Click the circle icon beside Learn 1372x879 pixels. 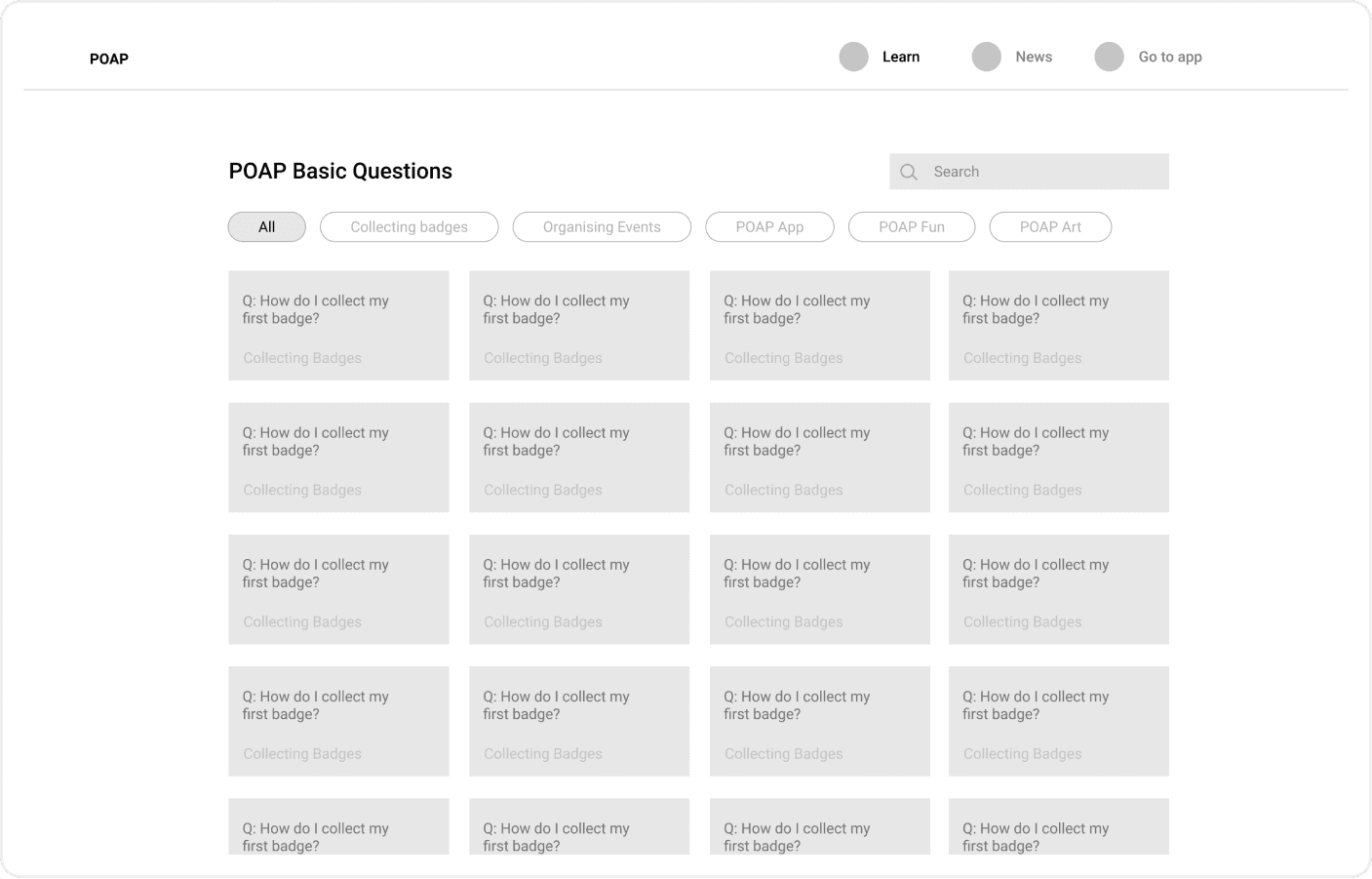pyautogui.click(x=854, y=57)
